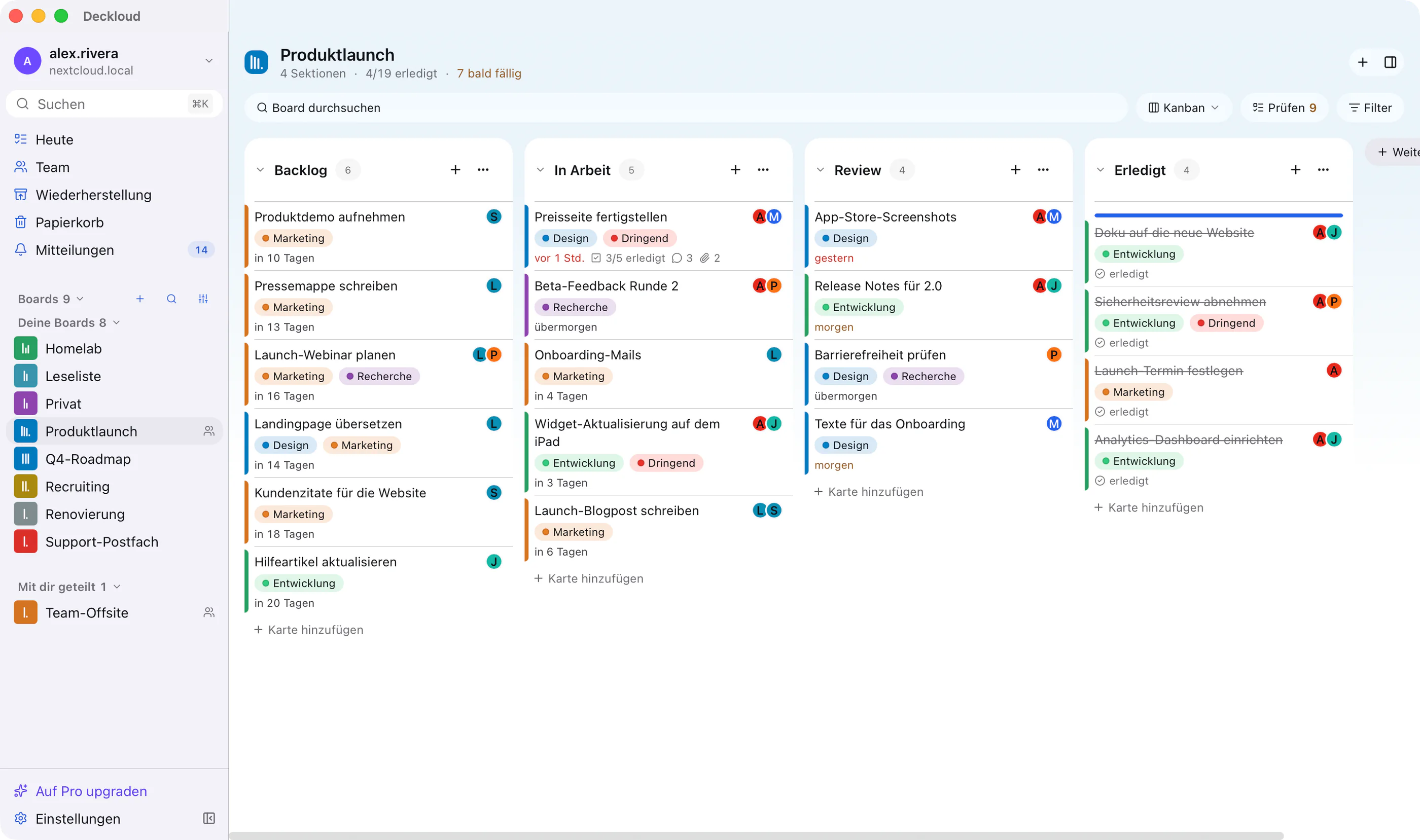This screenshot has width=1420, height=840.
Task: Go to the Team section
Action: tap(114, 167)
